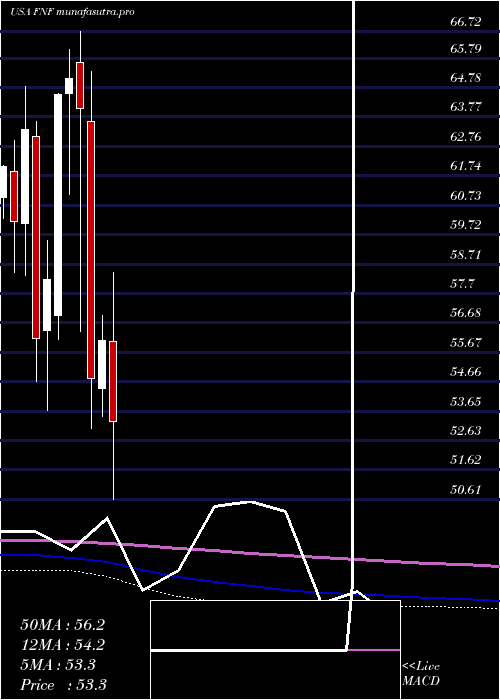500x700 pixels.
Task: Click the tall white candlestick reaching 64.5
Action: 58,205
